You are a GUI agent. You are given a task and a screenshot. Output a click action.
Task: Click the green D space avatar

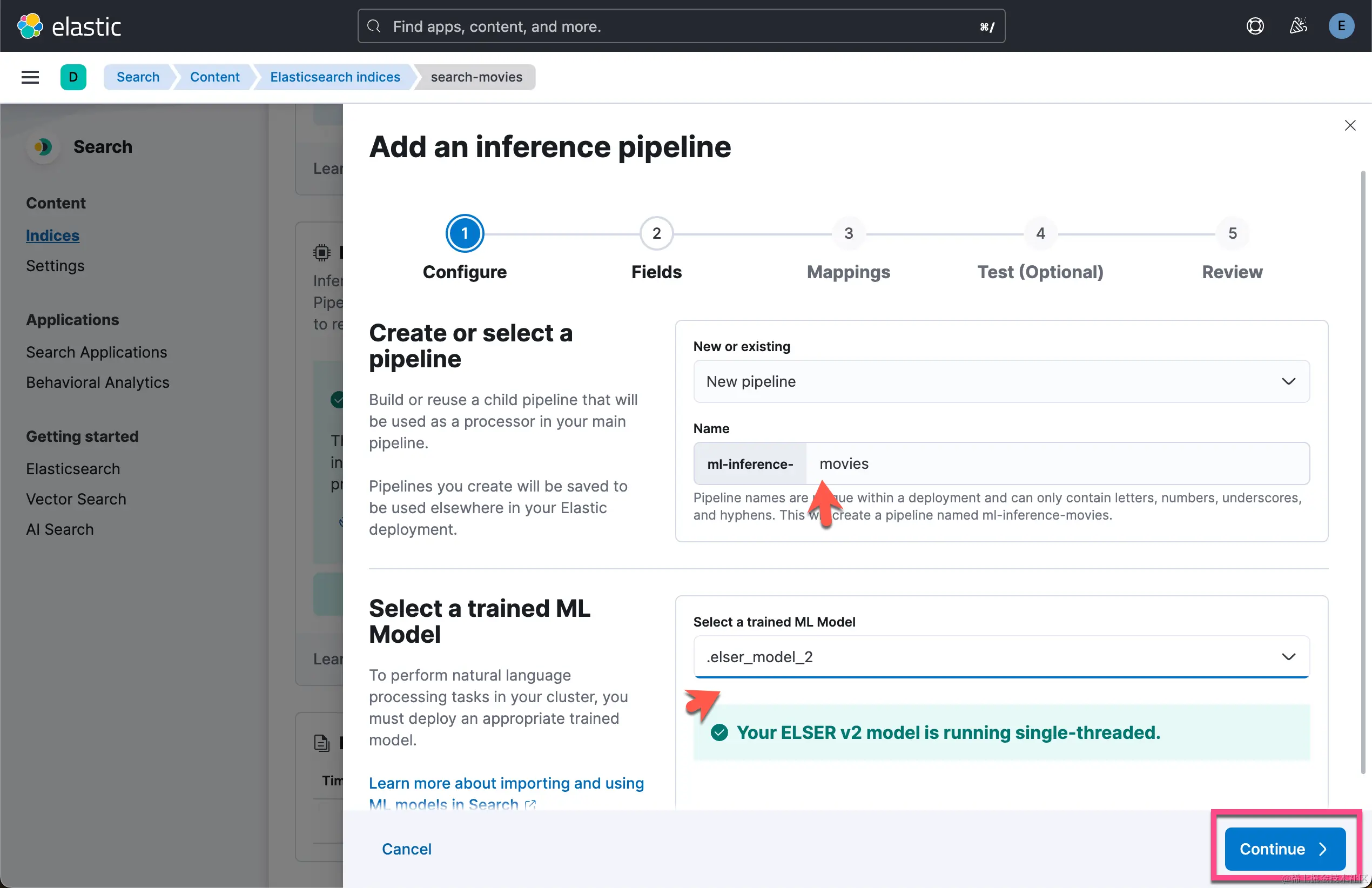[73, 77]
